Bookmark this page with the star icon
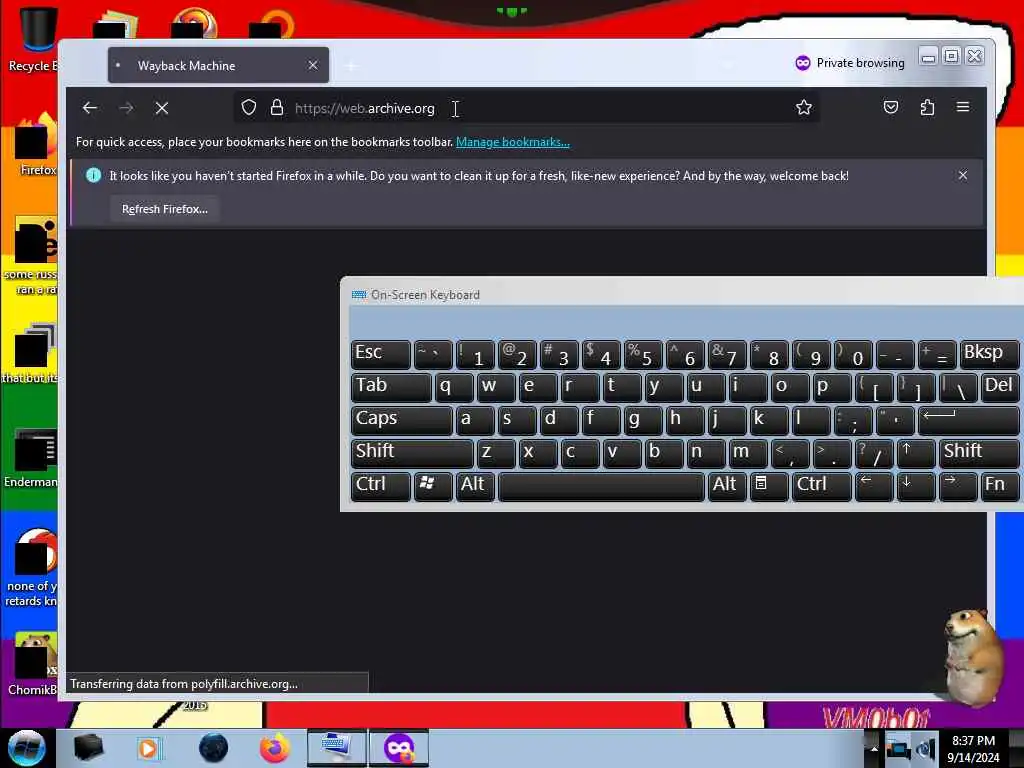1024x768 pixels. coord(804,107)
